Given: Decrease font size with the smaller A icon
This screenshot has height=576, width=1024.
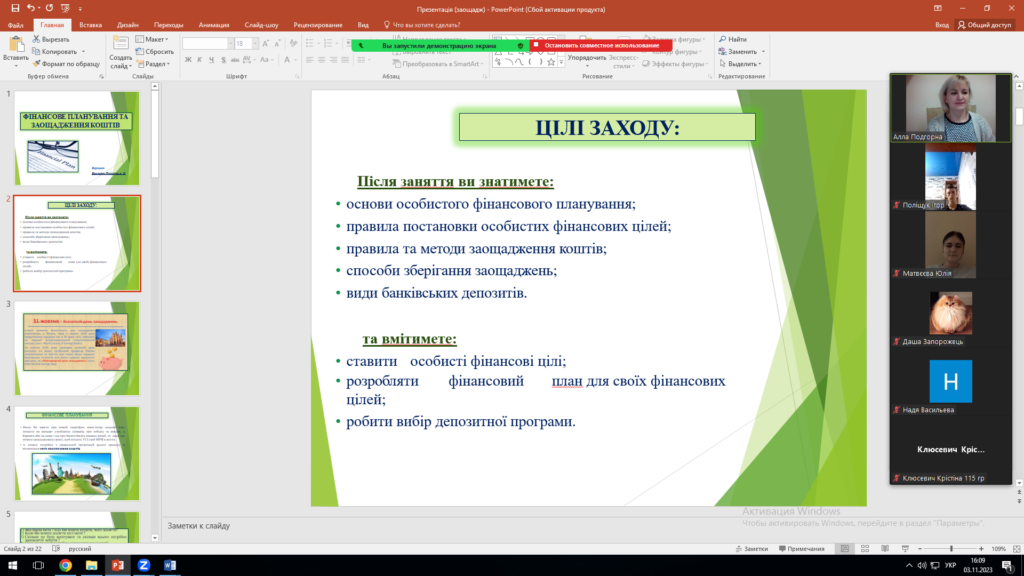Looking at the screenshot, I should (278, 43).
